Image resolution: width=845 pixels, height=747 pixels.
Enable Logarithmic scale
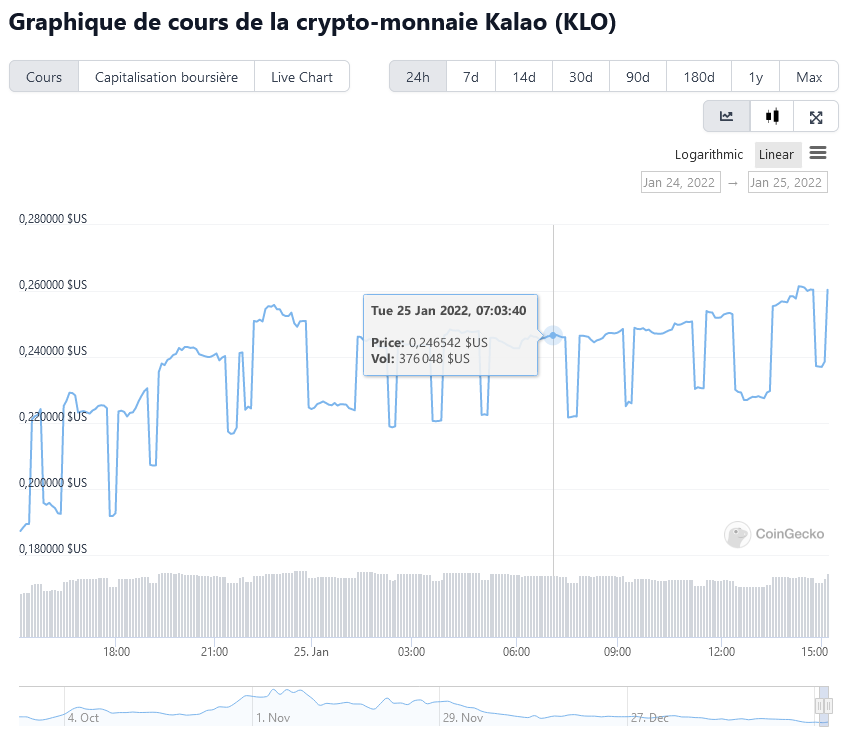tap(709, 154)
